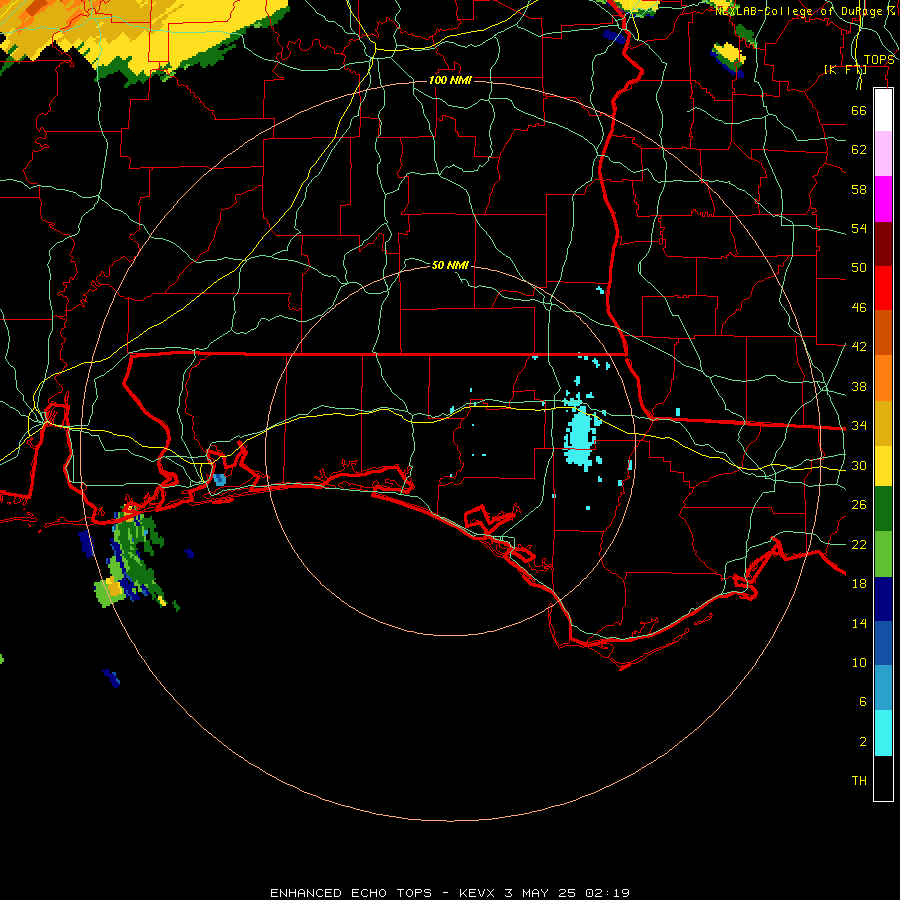Click the light green legend swatch
Viewport: 900px width, 900px height.
883,554
